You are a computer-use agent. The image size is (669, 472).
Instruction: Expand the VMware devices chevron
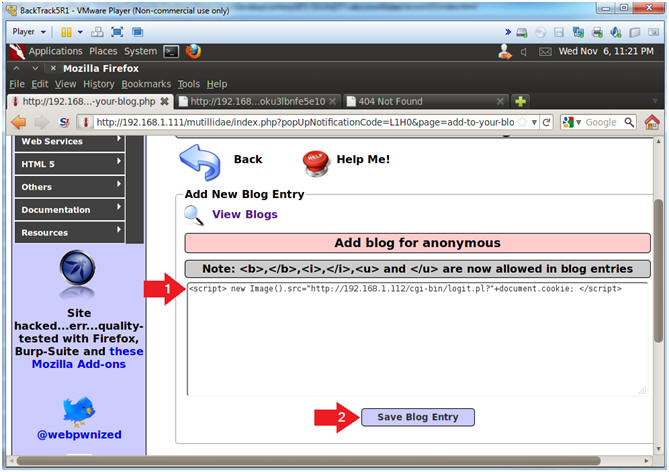click(x=508, y=32)
